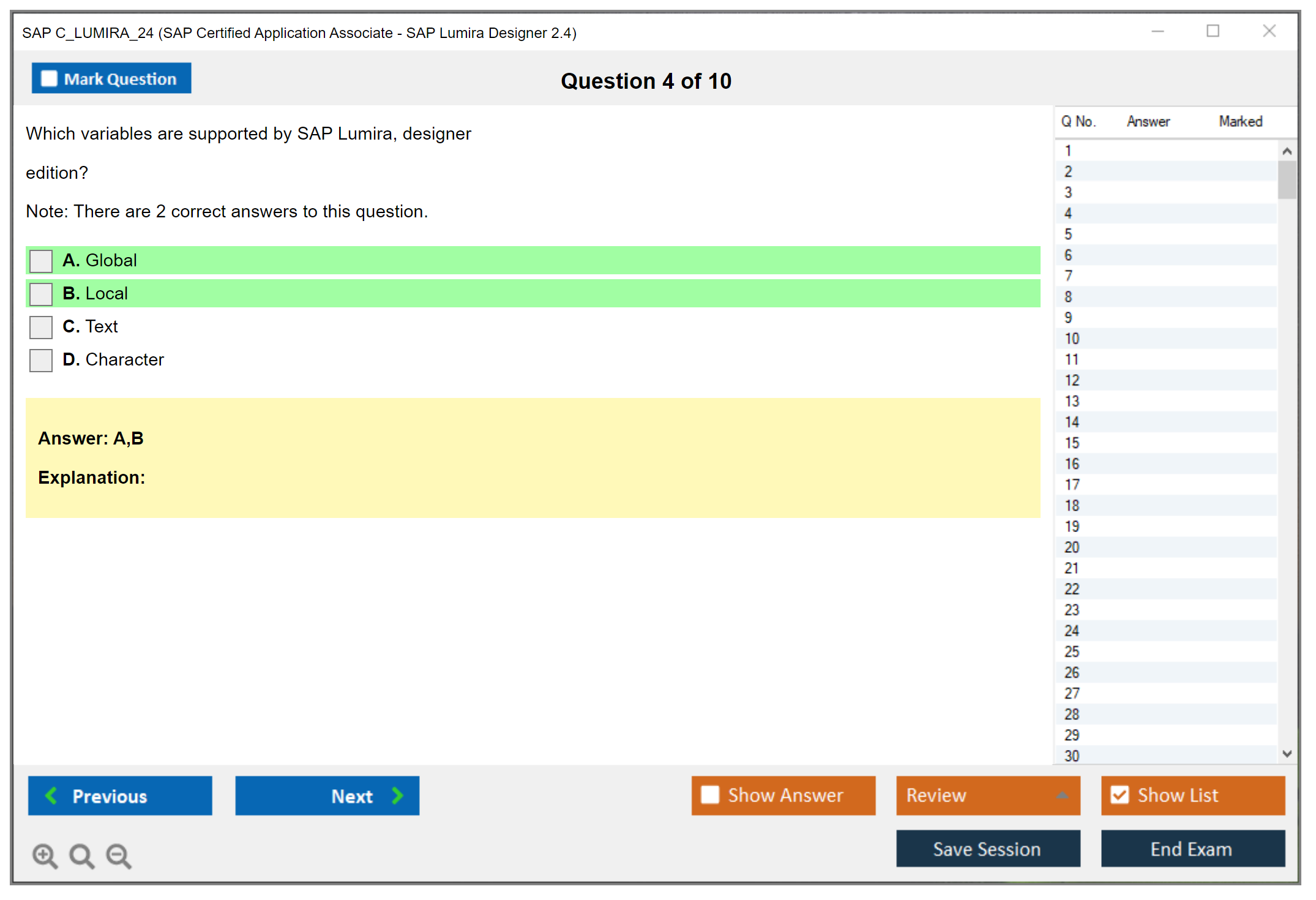Click the zoom in magnifier icon
The image size is (1316, 900).
pyautogui.click(x=45, y=855)
